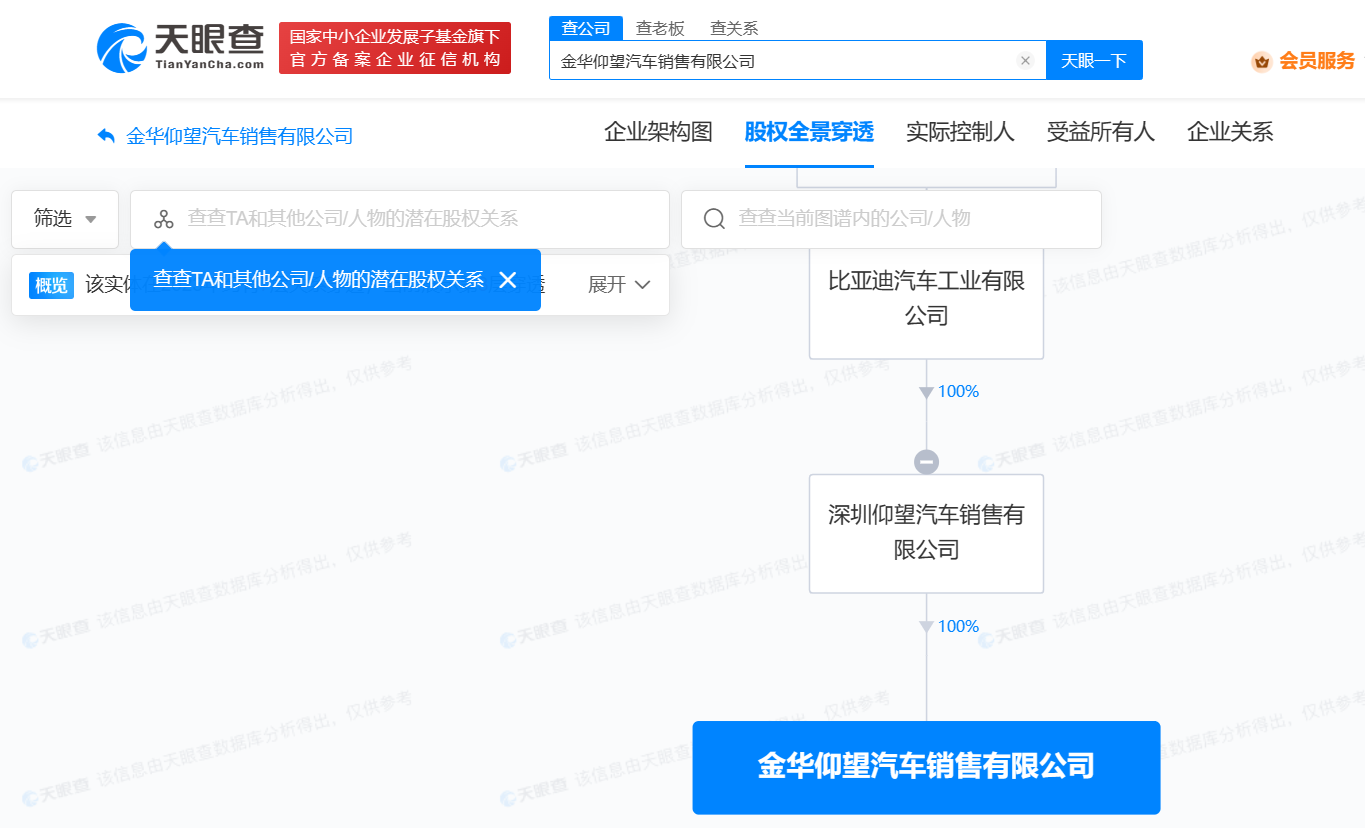Viewport: 1365px width, 828px height.
Task: Clear the search box using the X icon
Action: click(1025, 60)
